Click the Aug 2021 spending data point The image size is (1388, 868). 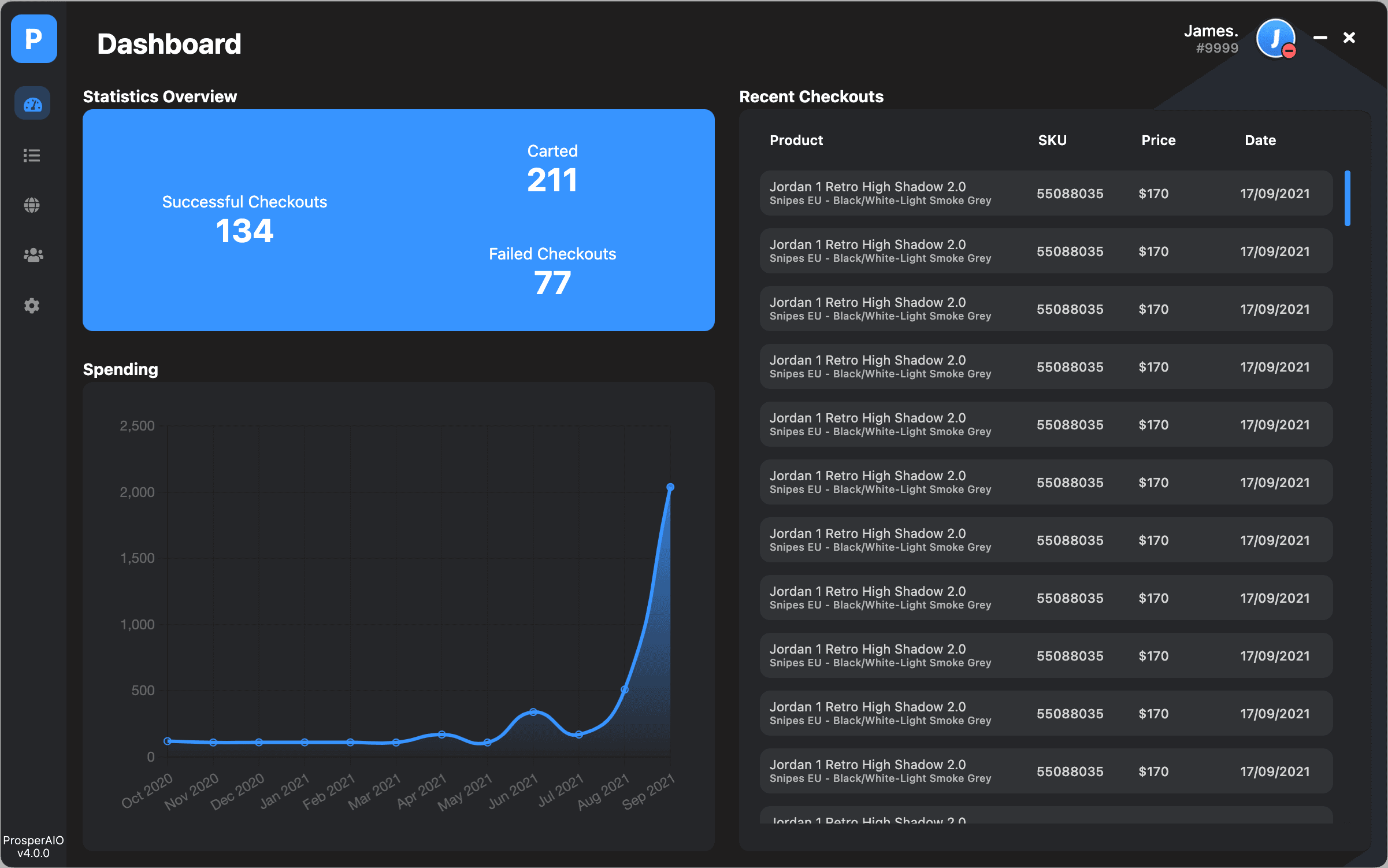[625, 689]
